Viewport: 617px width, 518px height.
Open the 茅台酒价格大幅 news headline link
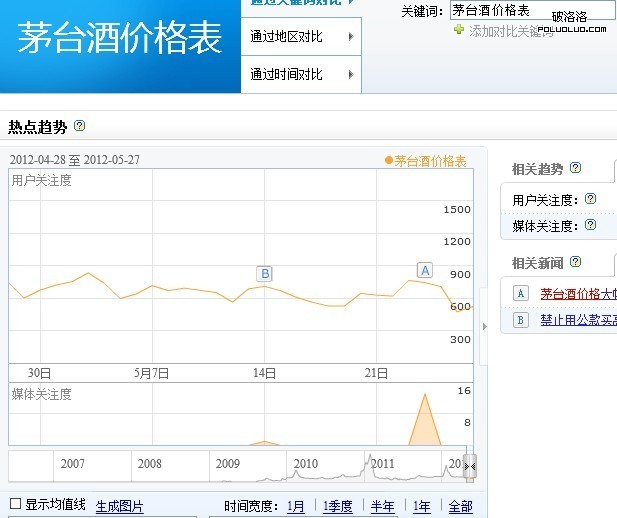[x=578, y=294]
